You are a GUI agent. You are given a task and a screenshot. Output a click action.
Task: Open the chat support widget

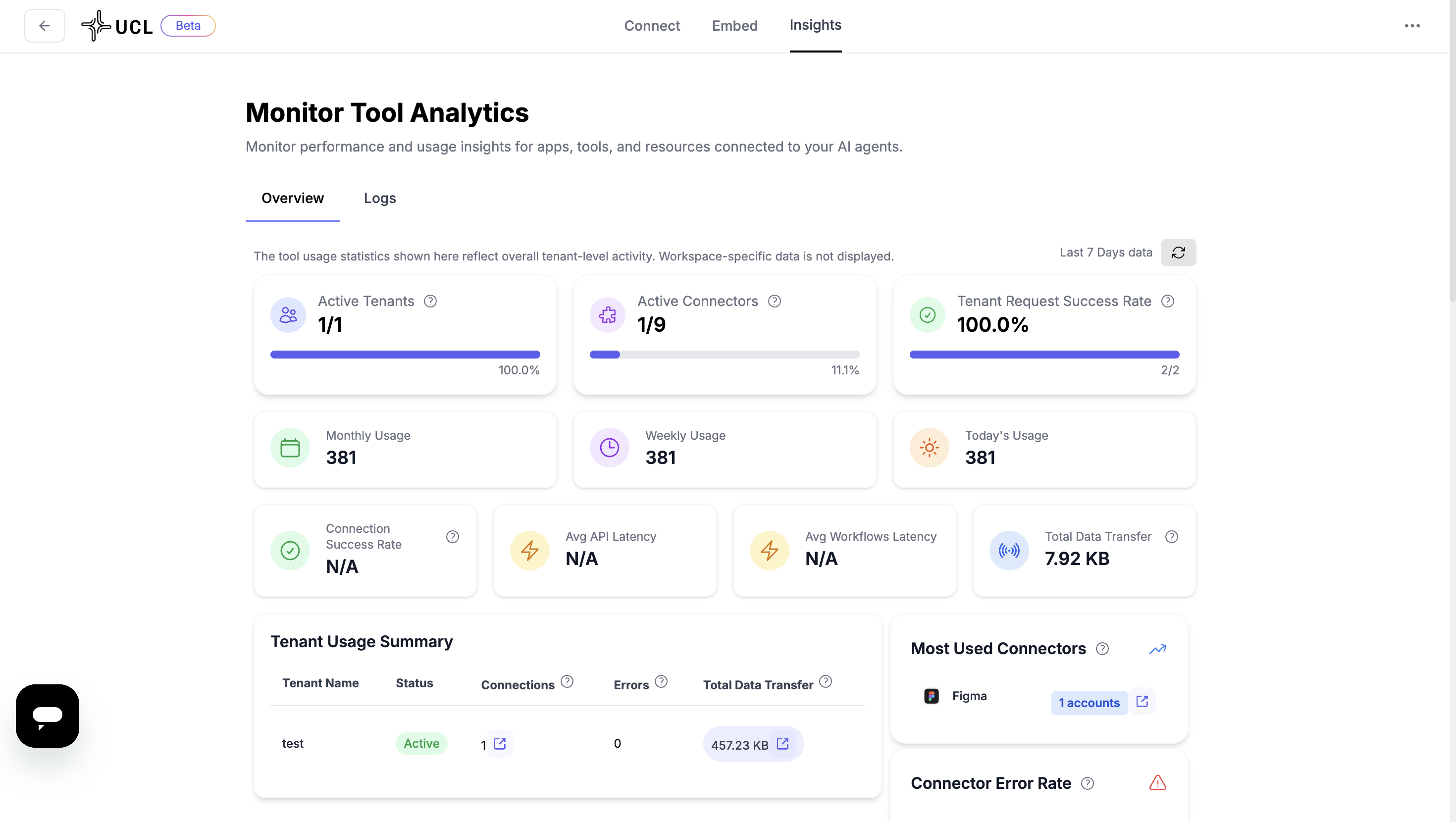click(x=48, y=716)
